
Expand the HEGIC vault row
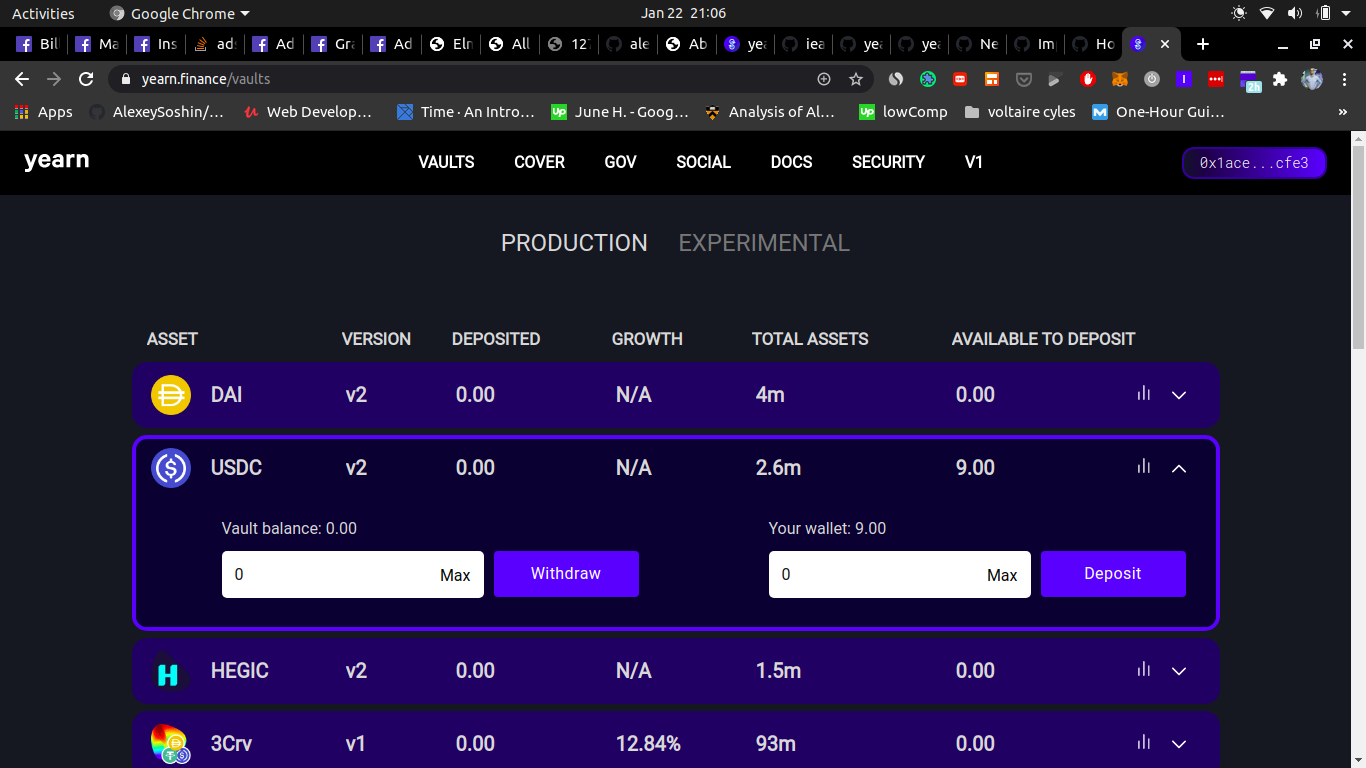point(1179,671)
